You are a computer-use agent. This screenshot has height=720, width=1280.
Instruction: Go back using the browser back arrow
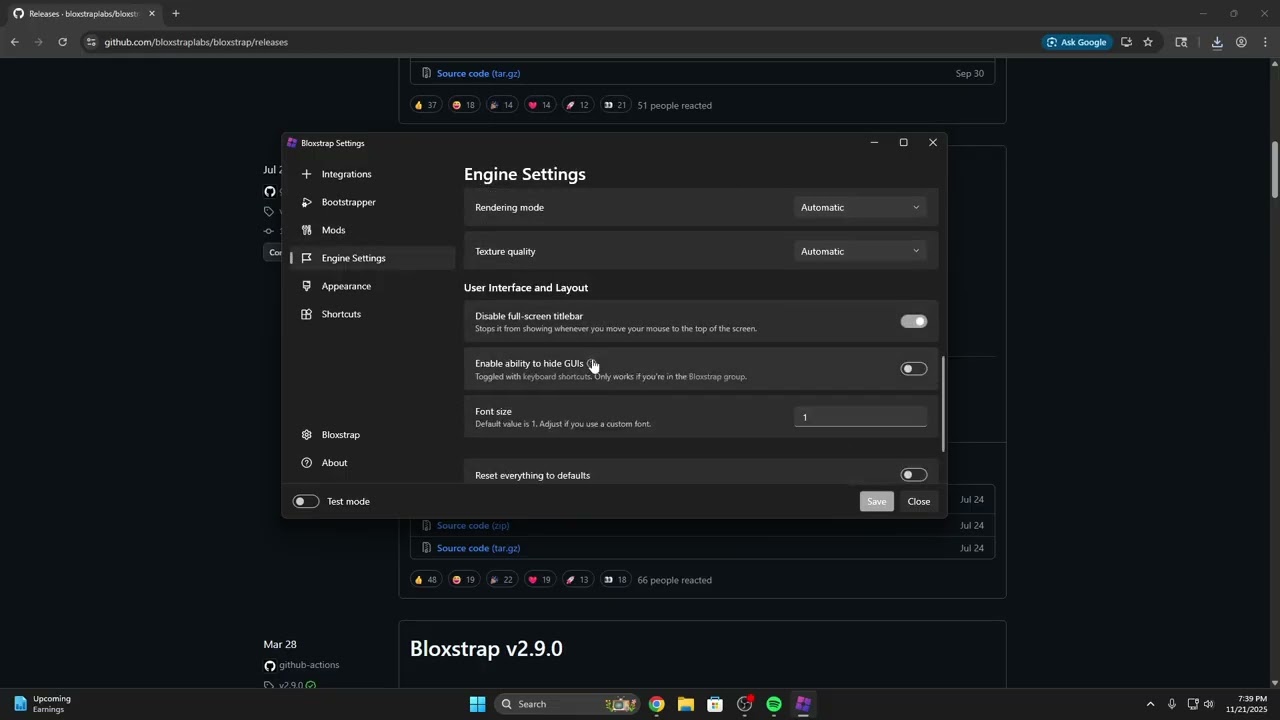click(x=14, y=42)
